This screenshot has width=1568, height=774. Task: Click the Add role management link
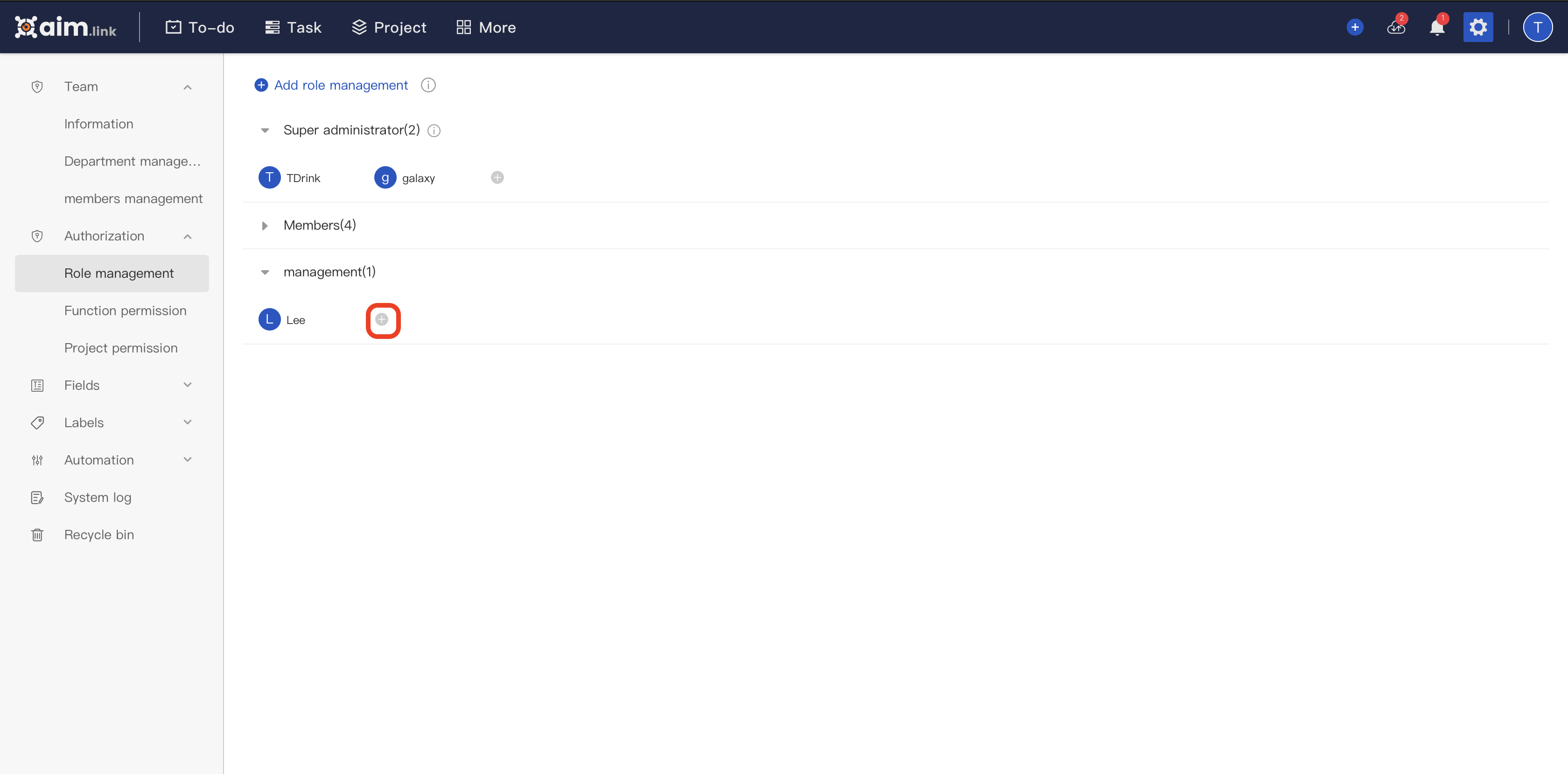click(x=340, y=84)
